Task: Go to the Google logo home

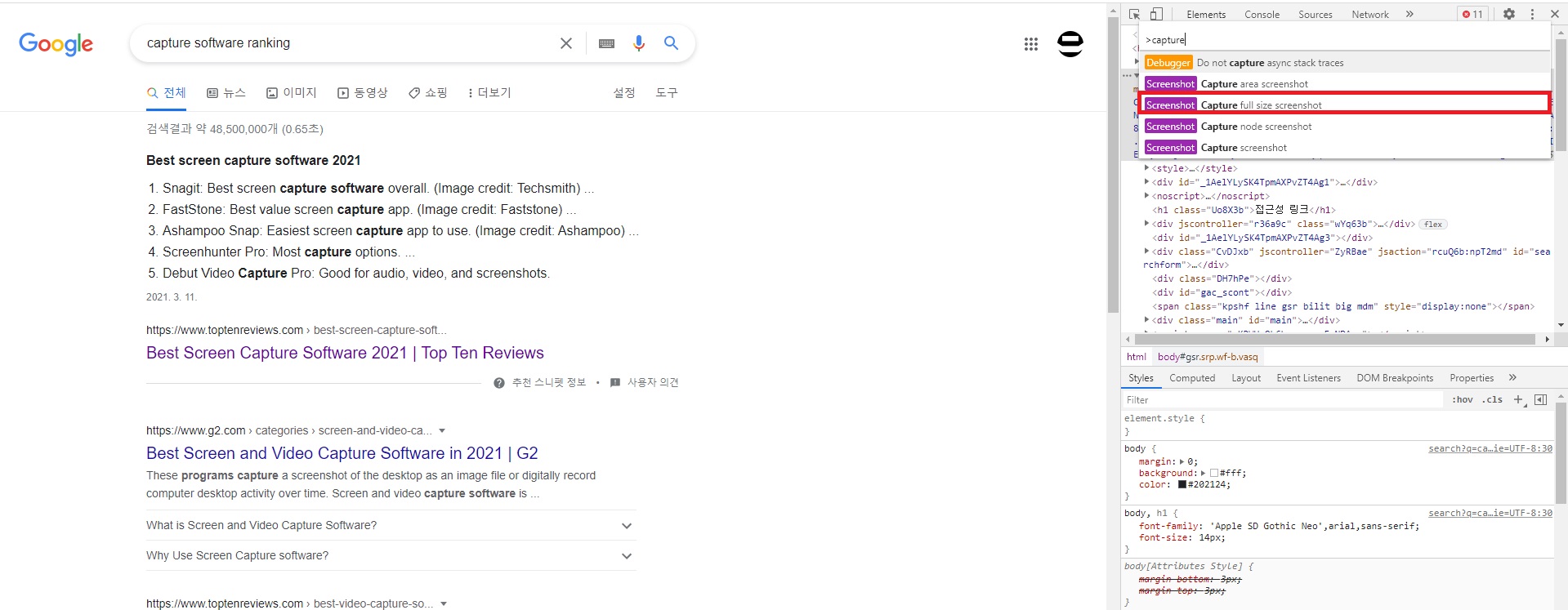Action: pyautogui.click(x=56, y=44)
